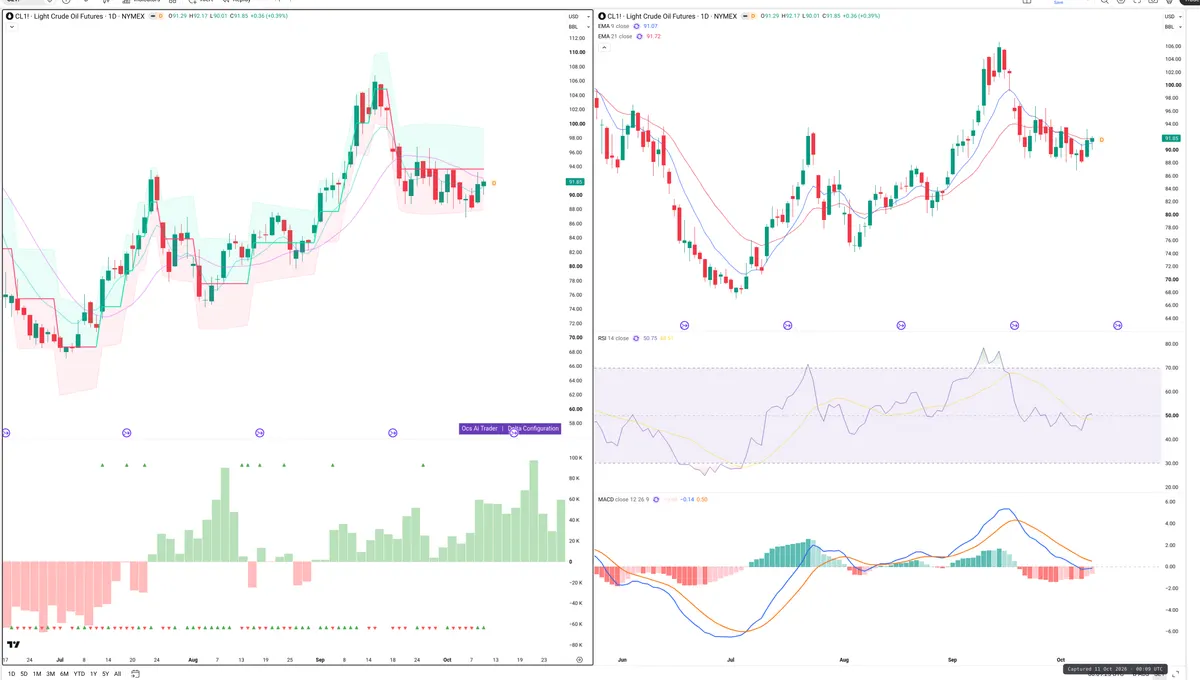Click the purple icon beside EMA 21 close
The width and height of the screenshot is (1200, 680).
640,36
